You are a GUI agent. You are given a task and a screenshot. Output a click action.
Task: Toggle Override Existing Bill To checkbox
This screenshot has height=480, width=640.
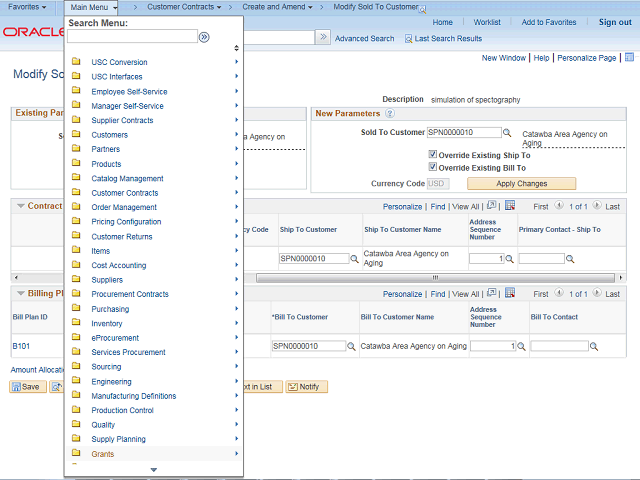coord(433,167)
